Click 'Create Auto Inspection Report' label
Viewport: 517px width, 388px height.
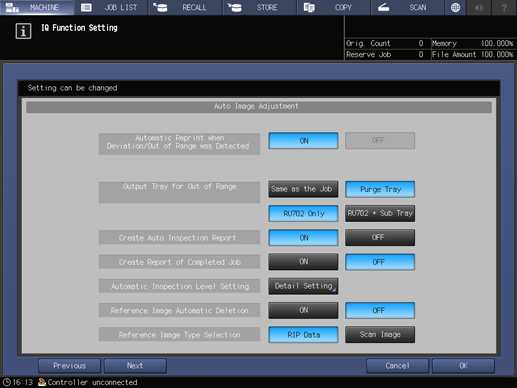179,238
